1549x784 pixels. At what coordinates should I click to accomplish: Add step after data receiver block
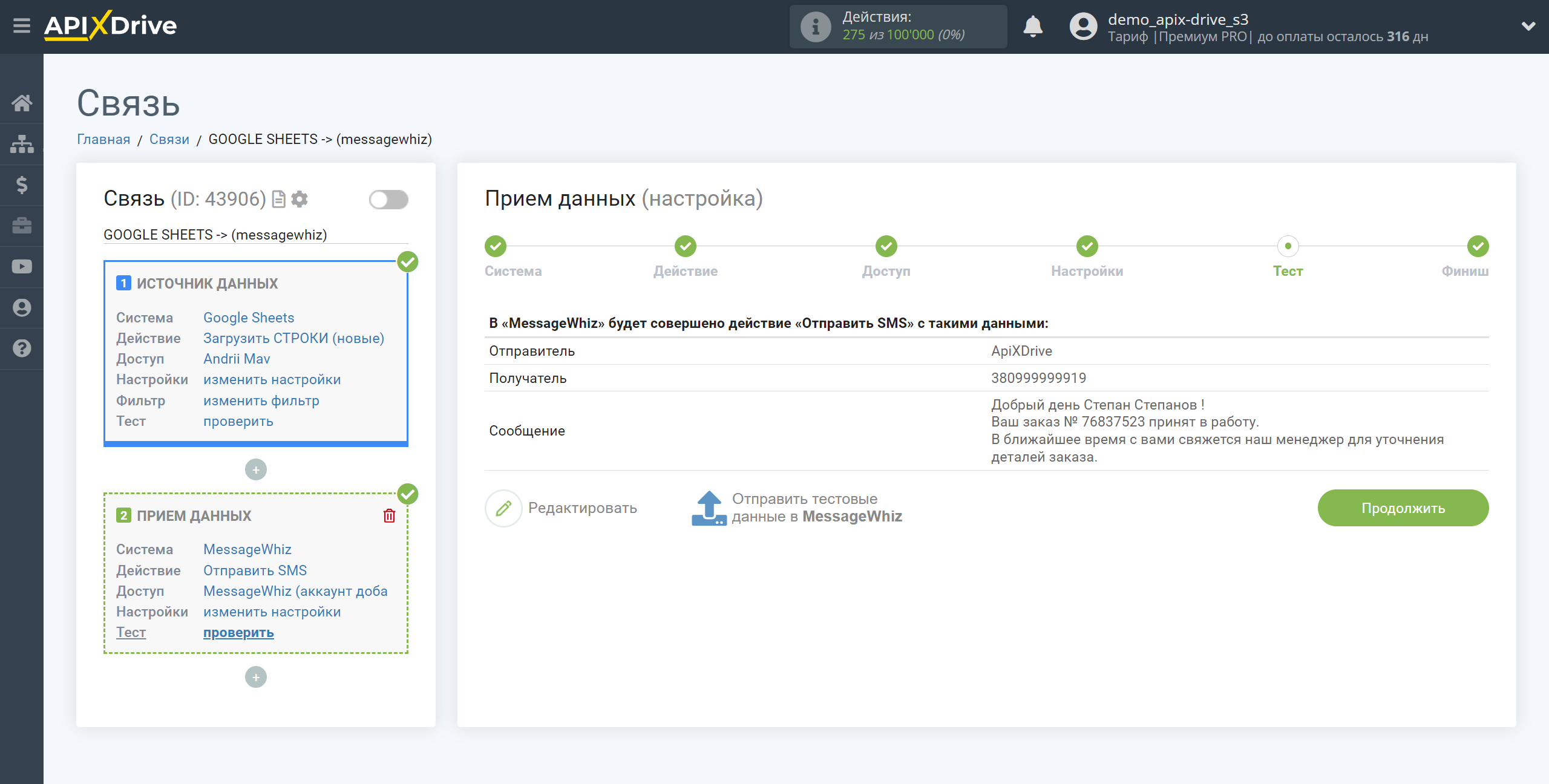click(x=256, y=677)
